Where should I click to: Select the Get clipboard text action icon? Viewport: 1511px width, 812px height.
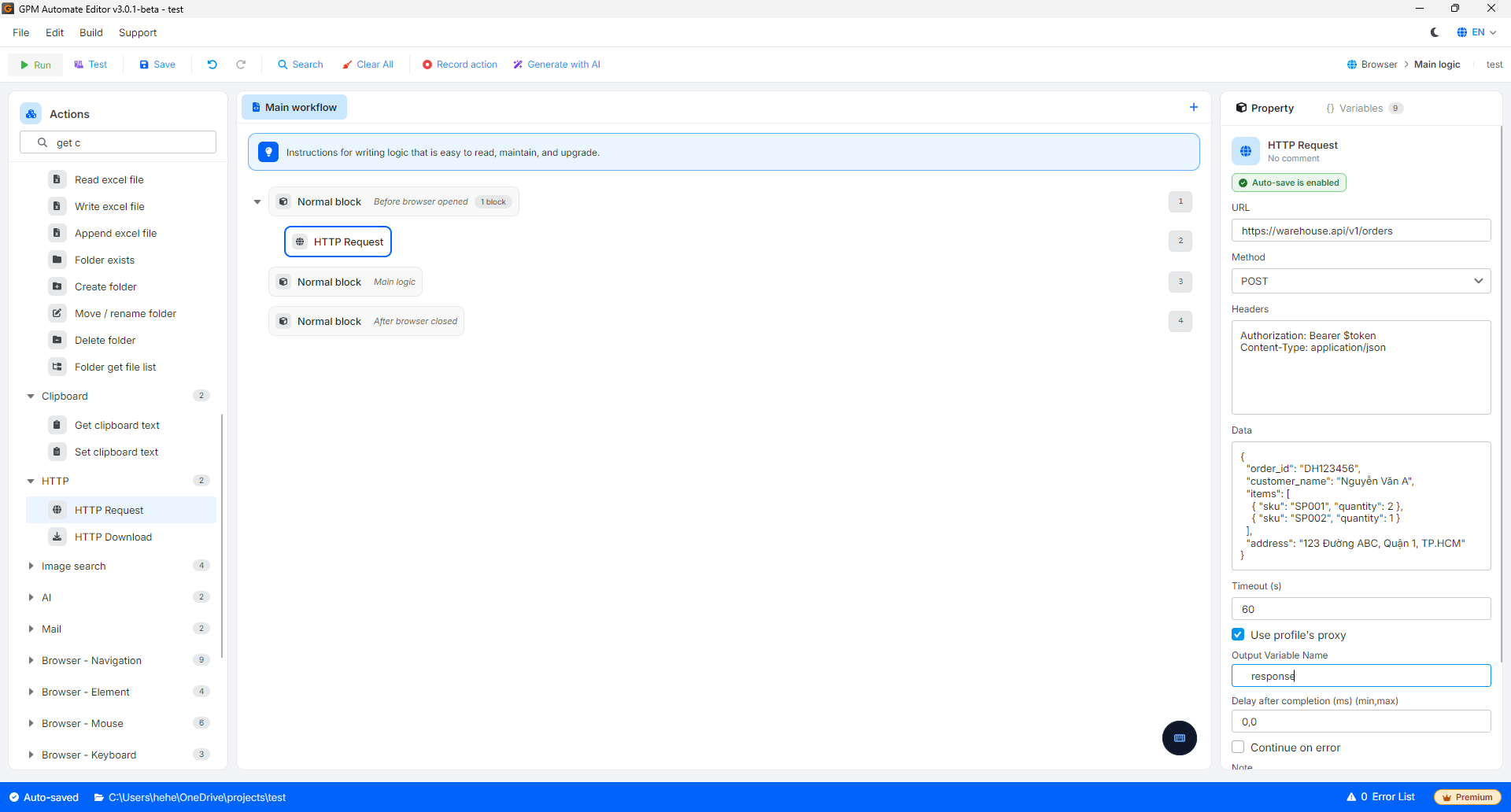(57, 425)
